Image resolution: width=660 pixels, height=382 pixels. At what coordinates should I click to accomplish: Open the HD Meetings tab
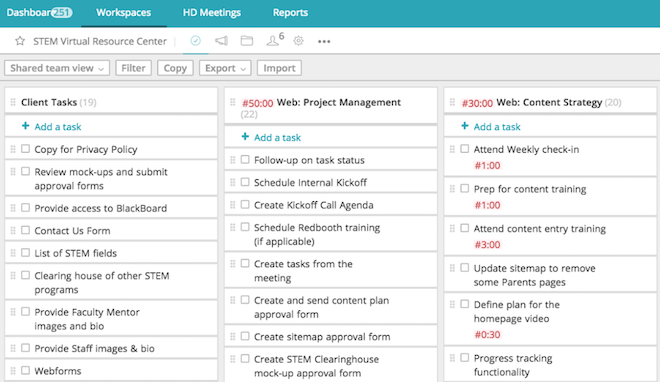click(x=212, y=13)
